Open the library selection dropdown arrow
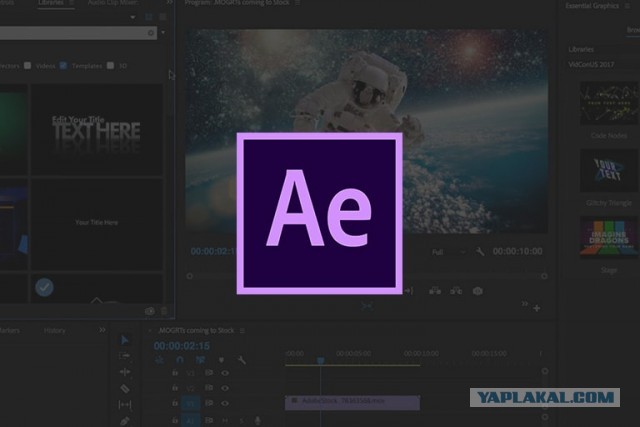This screenshot has width=640, height=427. (133, 17)
